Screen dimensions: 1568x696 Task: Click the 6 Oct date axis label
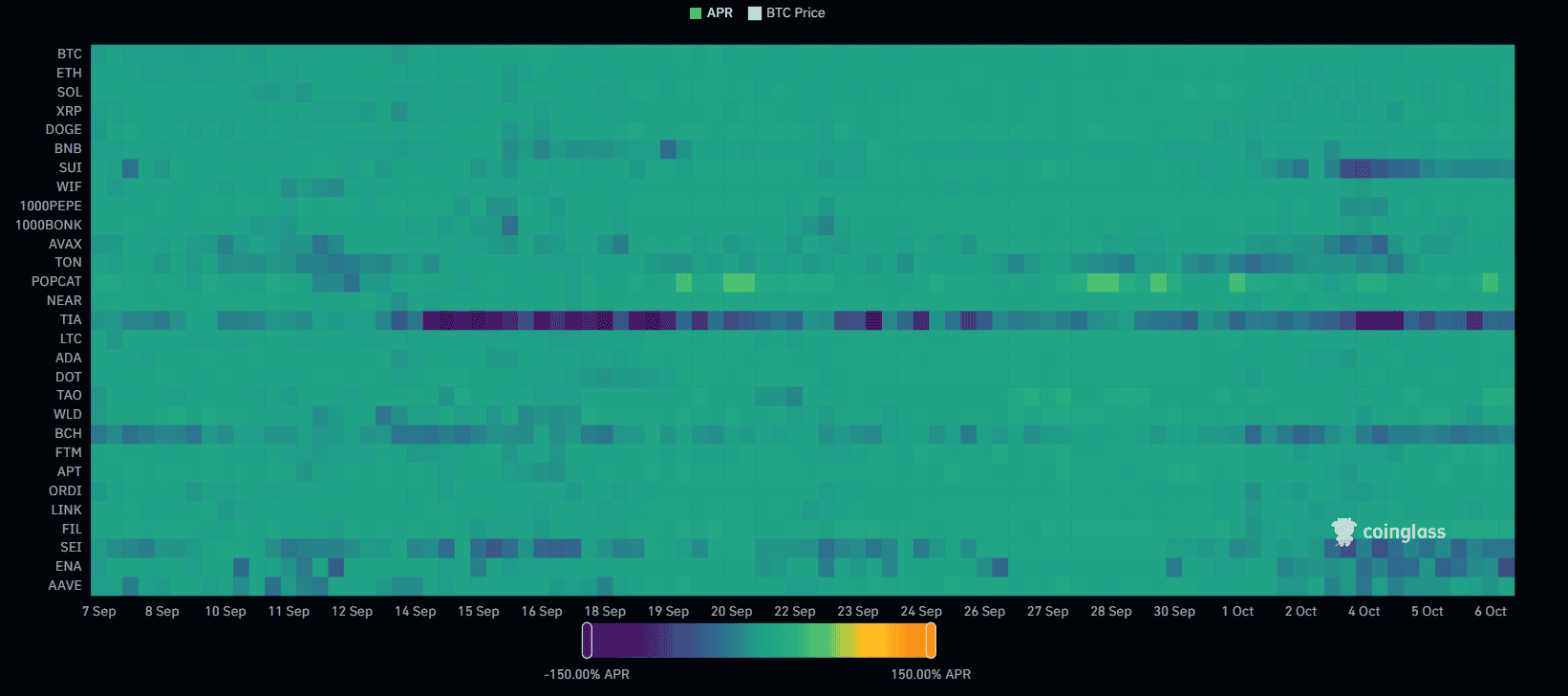coord(1491,611)
